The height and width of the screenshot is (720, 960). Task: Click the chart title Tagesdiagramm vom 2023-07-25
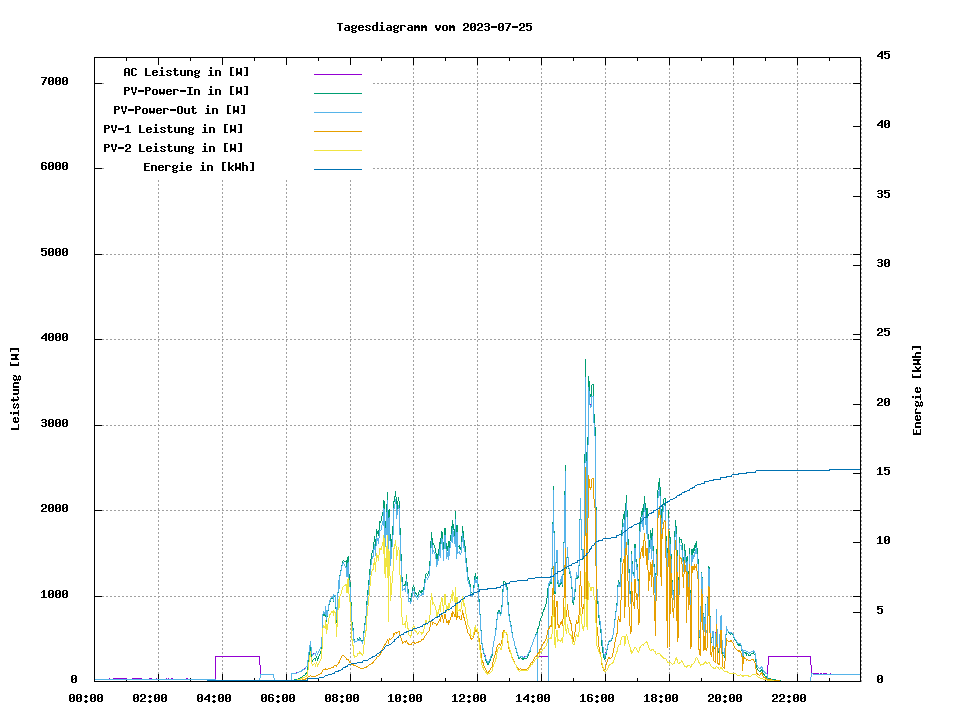click(x=434, y=27)
